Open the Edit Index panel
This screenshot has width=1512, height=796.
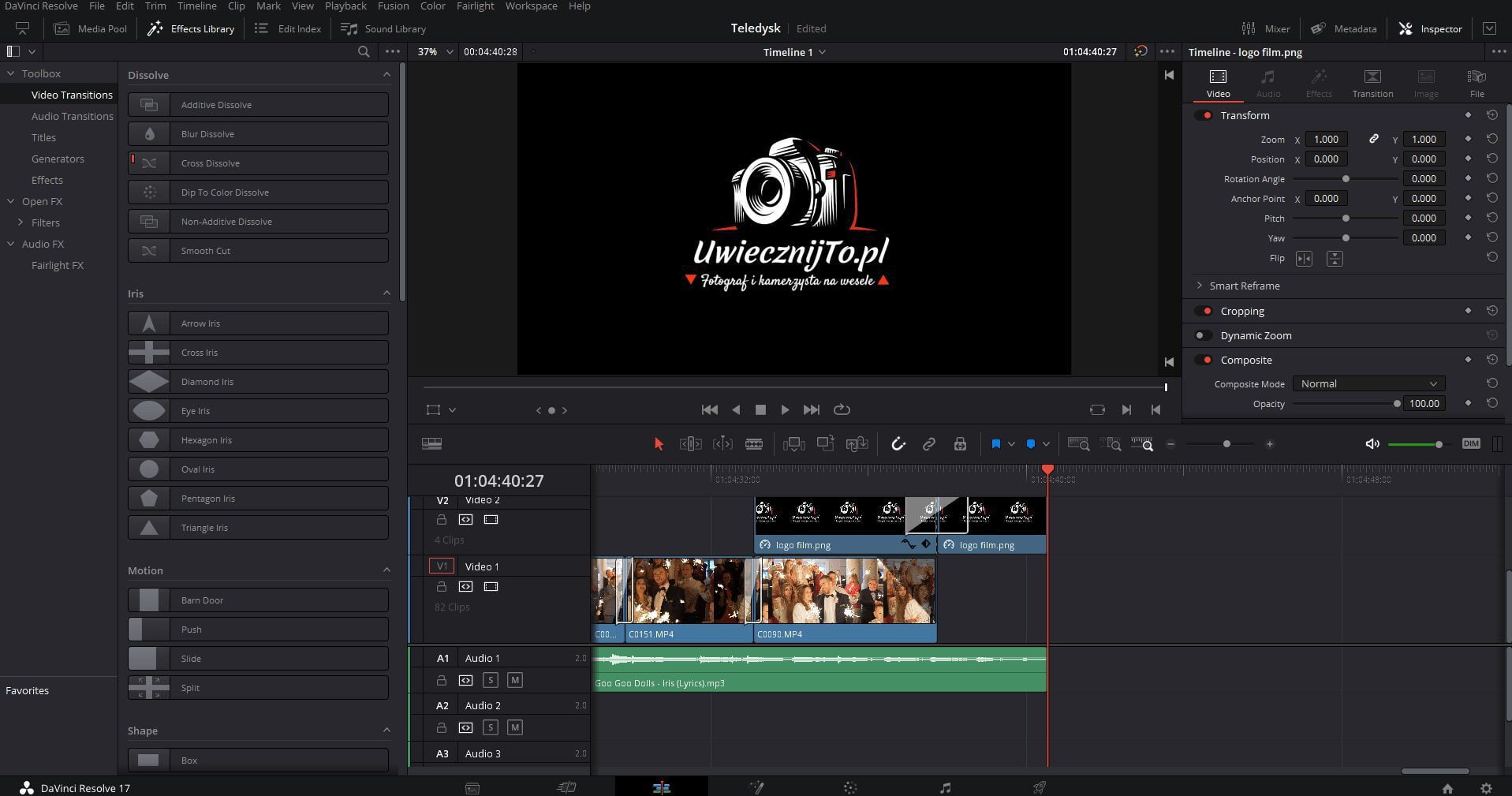tap(288, 28)
